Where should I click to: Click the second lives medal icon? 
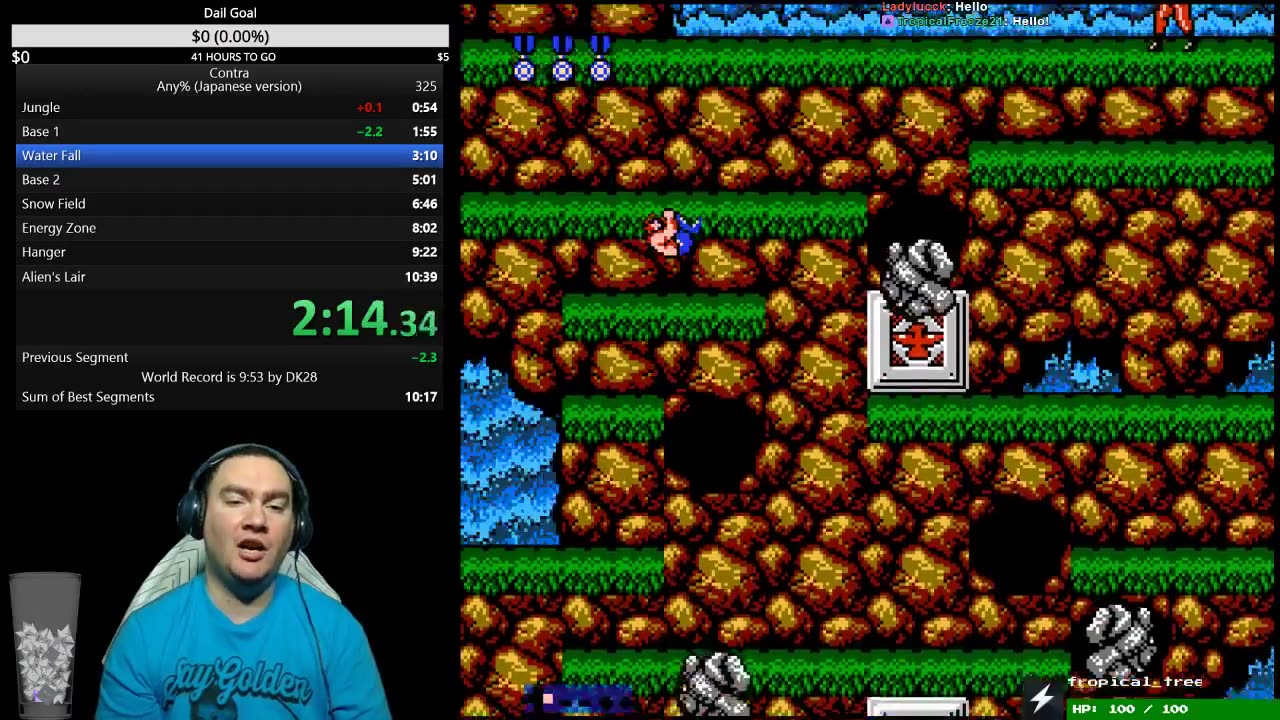562,58
